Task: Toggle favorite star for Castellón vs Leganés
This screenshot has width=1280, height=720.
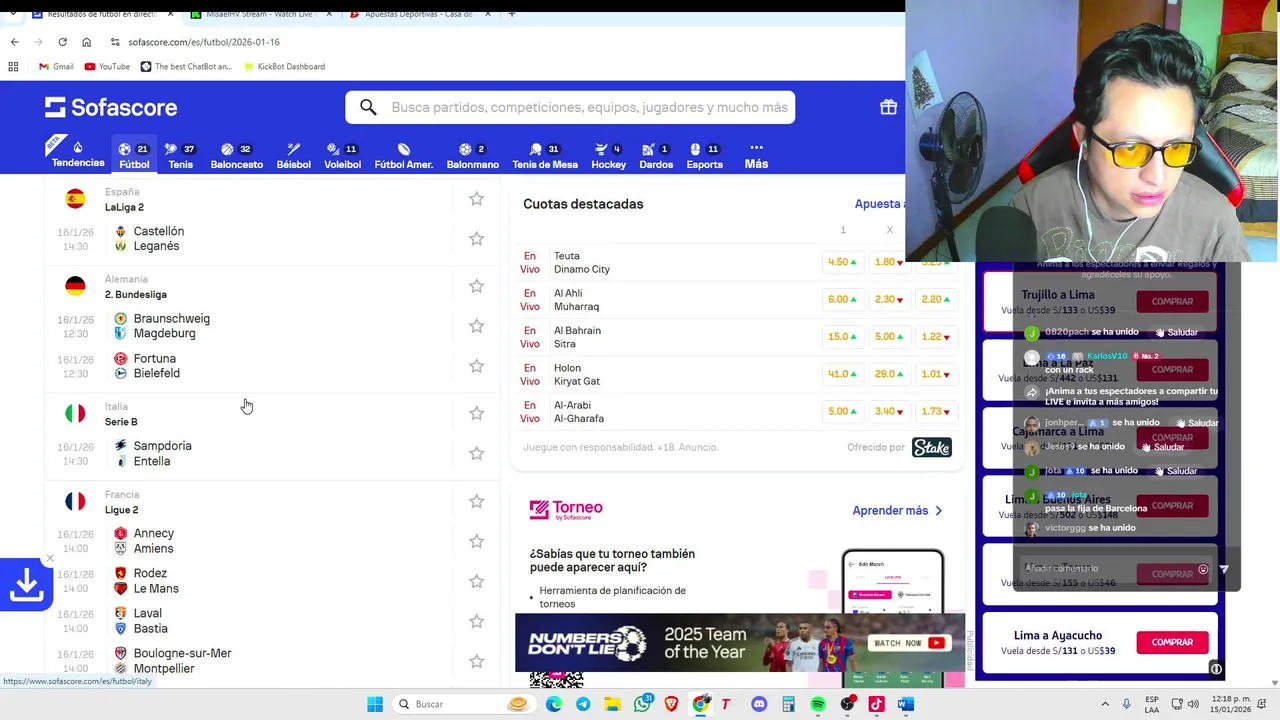Action: tap(476, 239)
